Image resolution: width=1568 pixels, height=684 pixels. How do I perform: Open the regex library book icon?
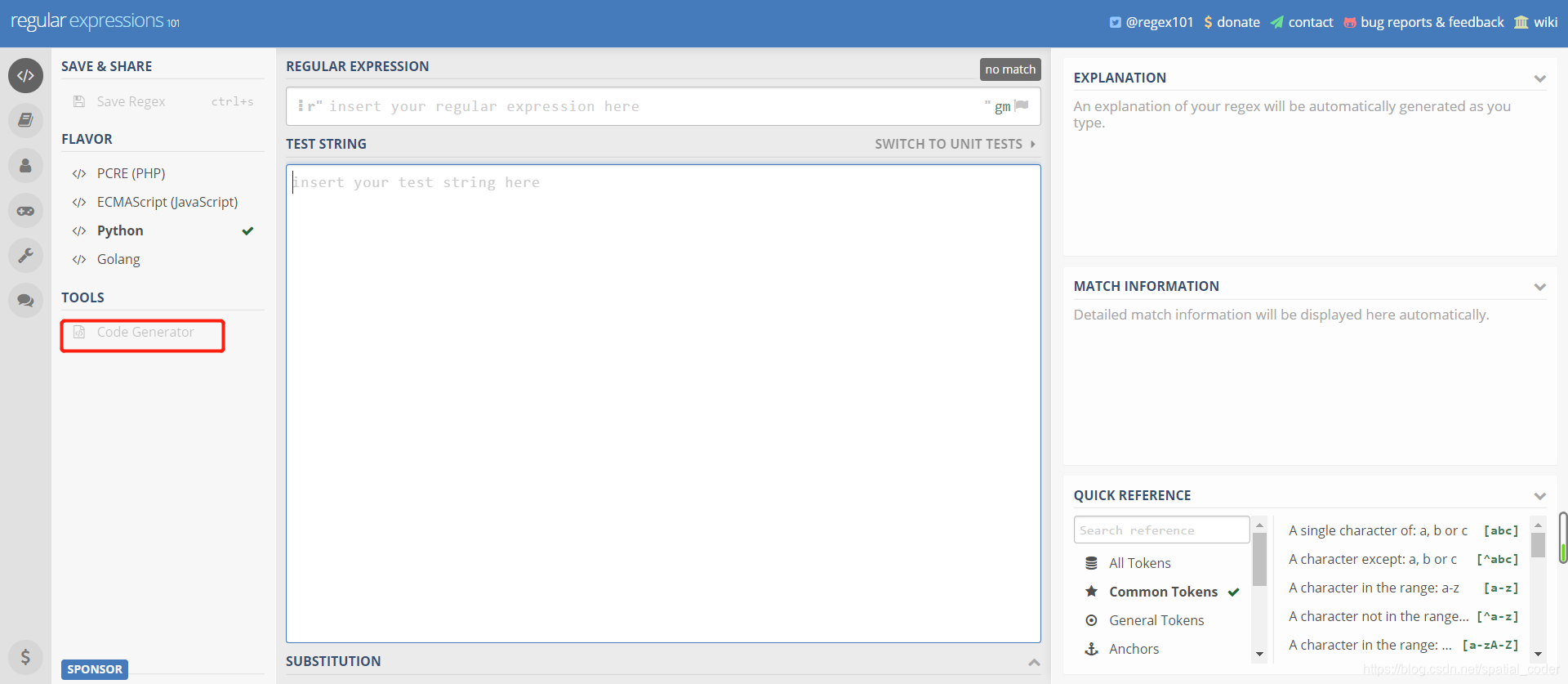click(x=25, y=120)
